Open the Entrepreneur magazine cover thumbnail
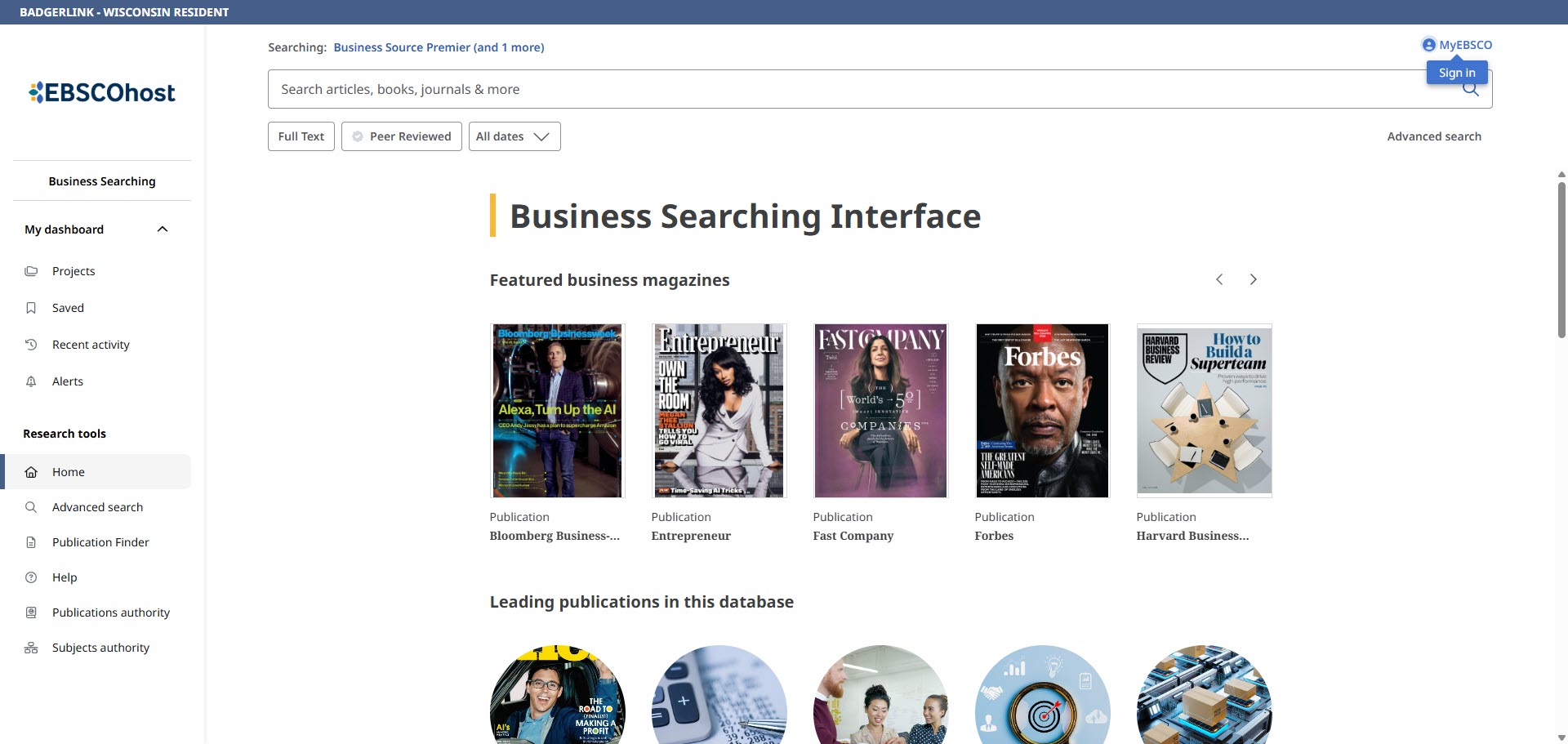This screenshot has width=1568, height=744. point(719,411)
